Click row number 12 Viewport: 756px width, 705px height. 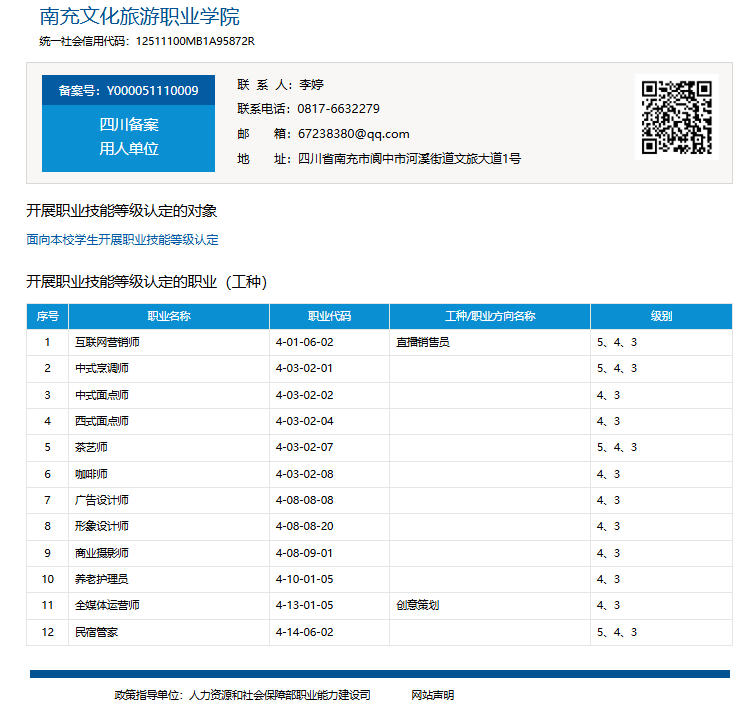[x=47, y=633]
